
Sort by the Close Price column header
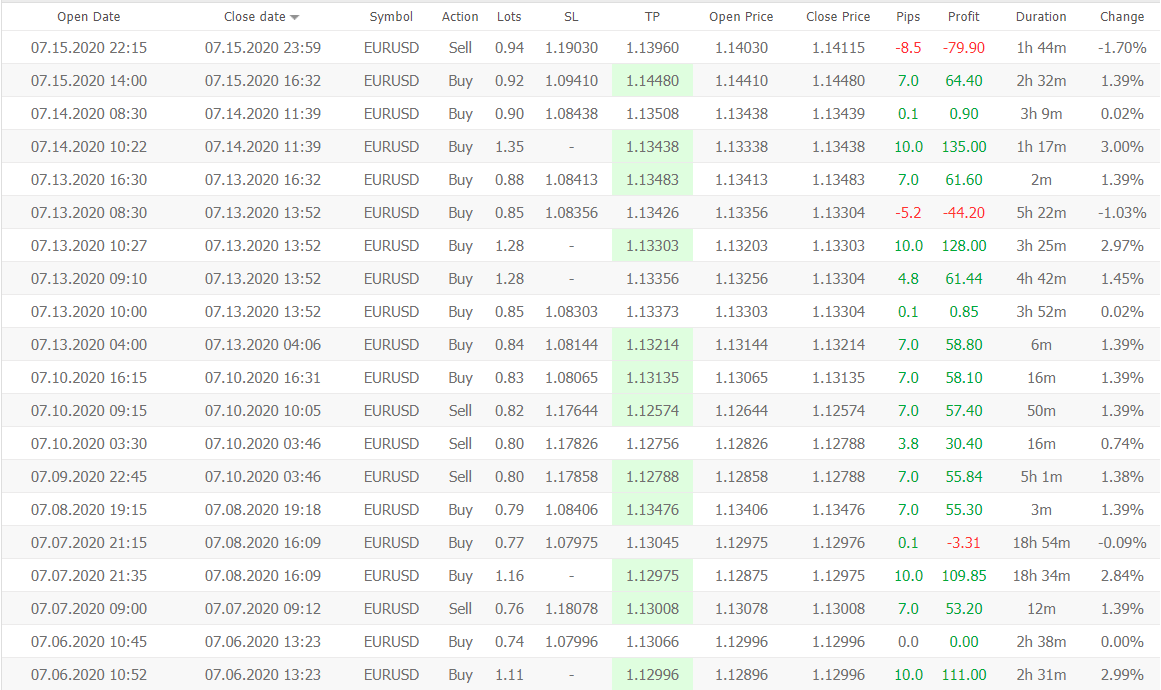pos(838,16)
